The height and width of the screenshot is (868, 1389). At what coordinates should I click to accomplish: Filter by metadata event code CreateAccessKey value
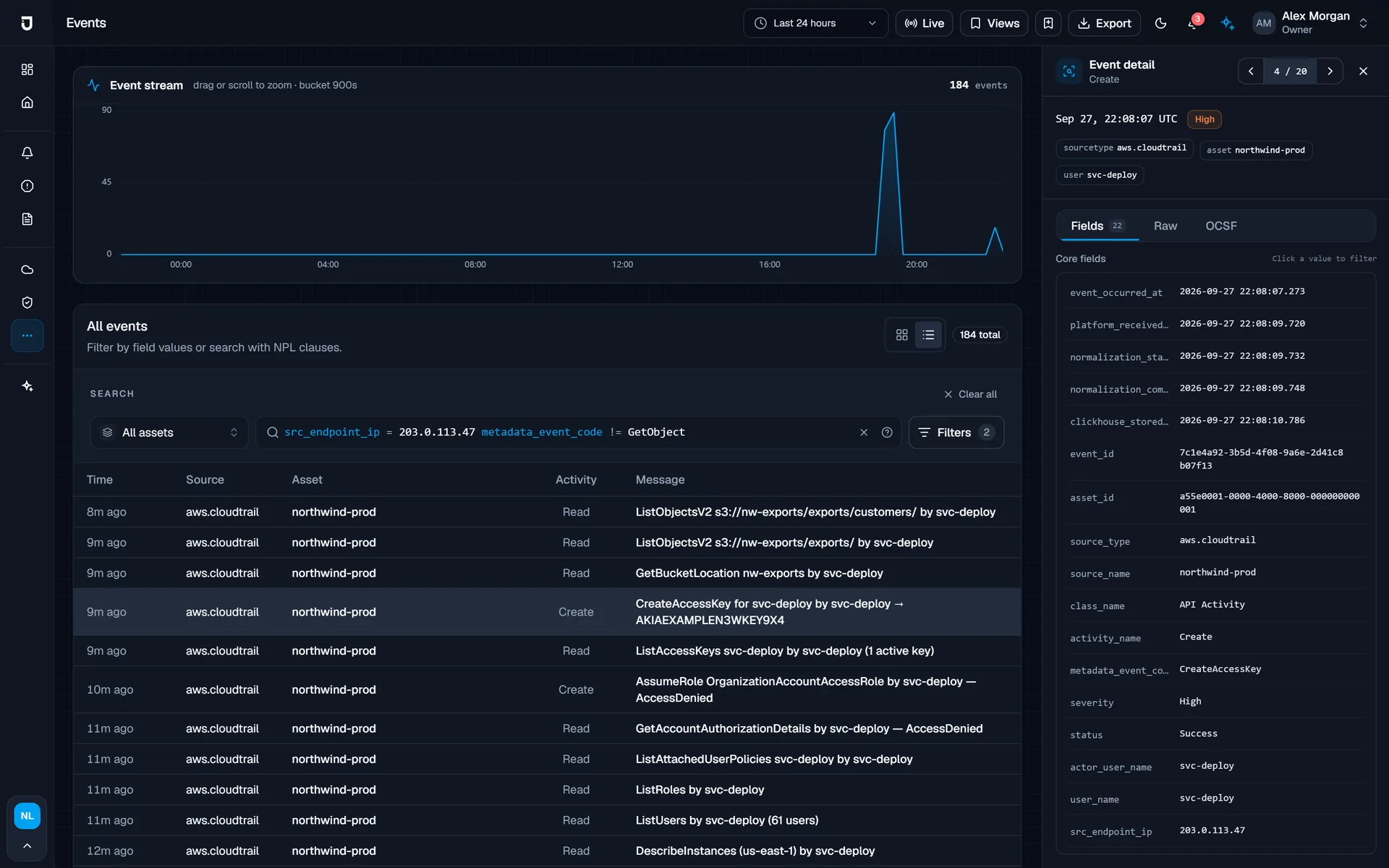pyautogui.click(x=1220, y=669)
